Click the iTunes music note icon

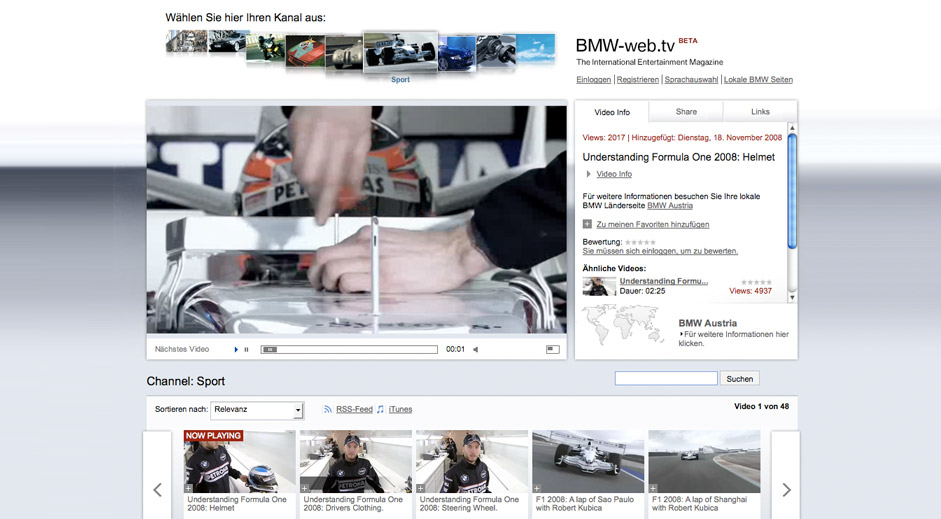(380, 409)
